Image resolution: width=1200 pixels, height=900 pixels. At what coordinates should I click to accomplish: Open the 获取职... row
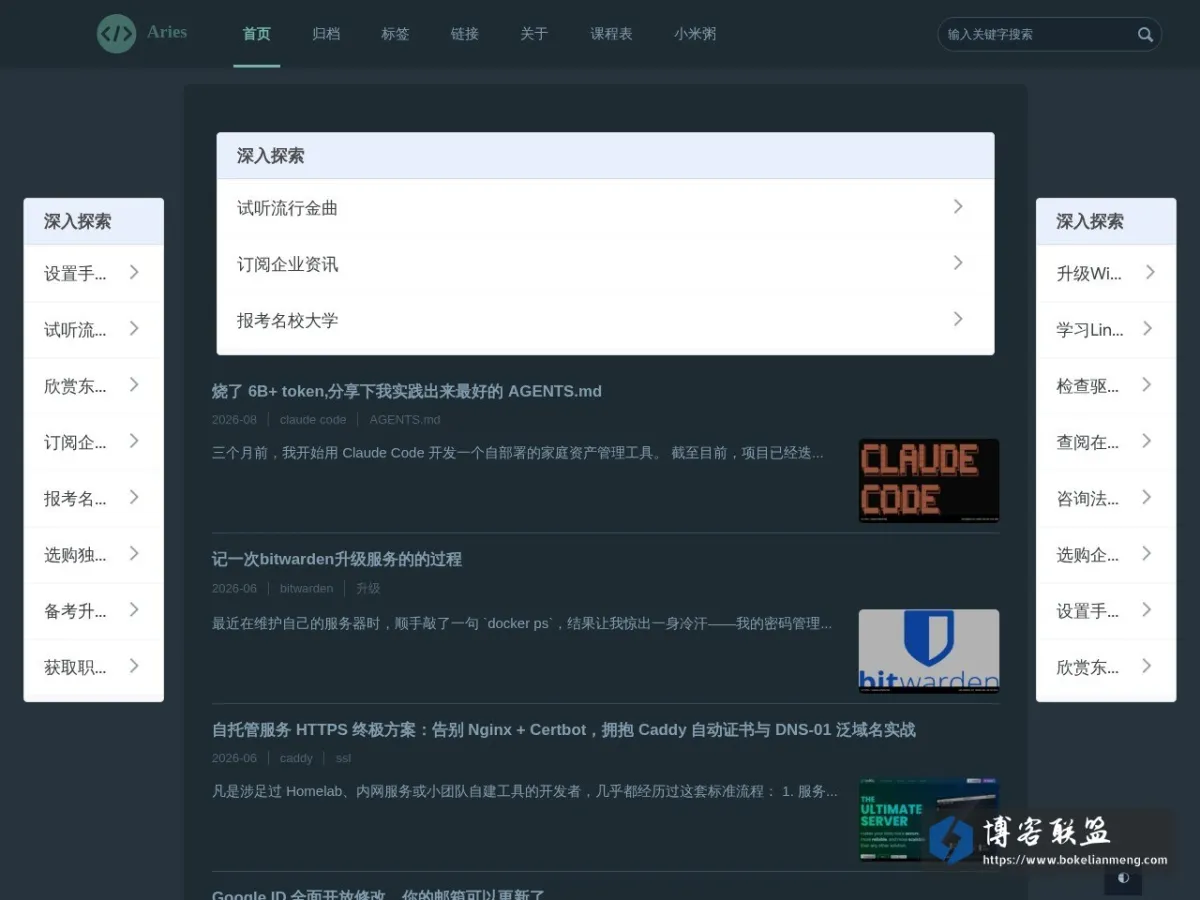(x=94, y=667)
